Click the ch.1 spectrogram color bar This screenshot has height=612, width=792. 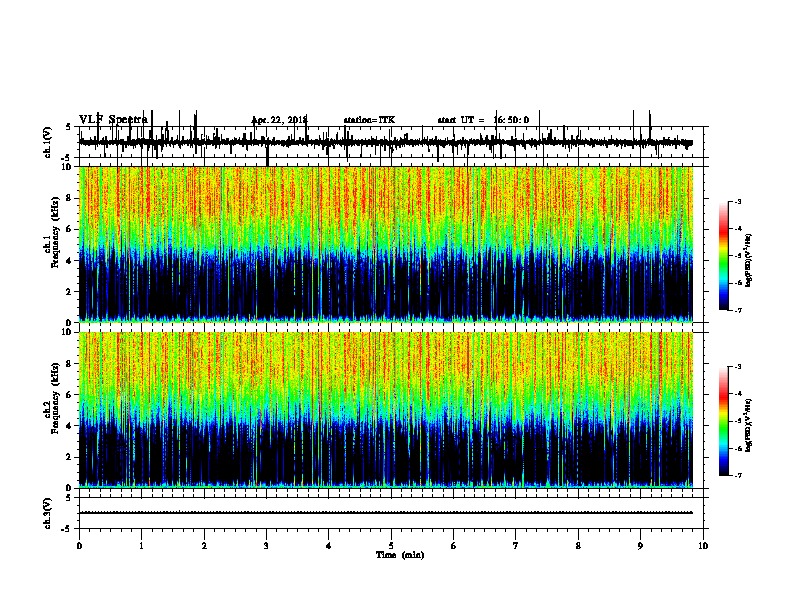[724, 256]
